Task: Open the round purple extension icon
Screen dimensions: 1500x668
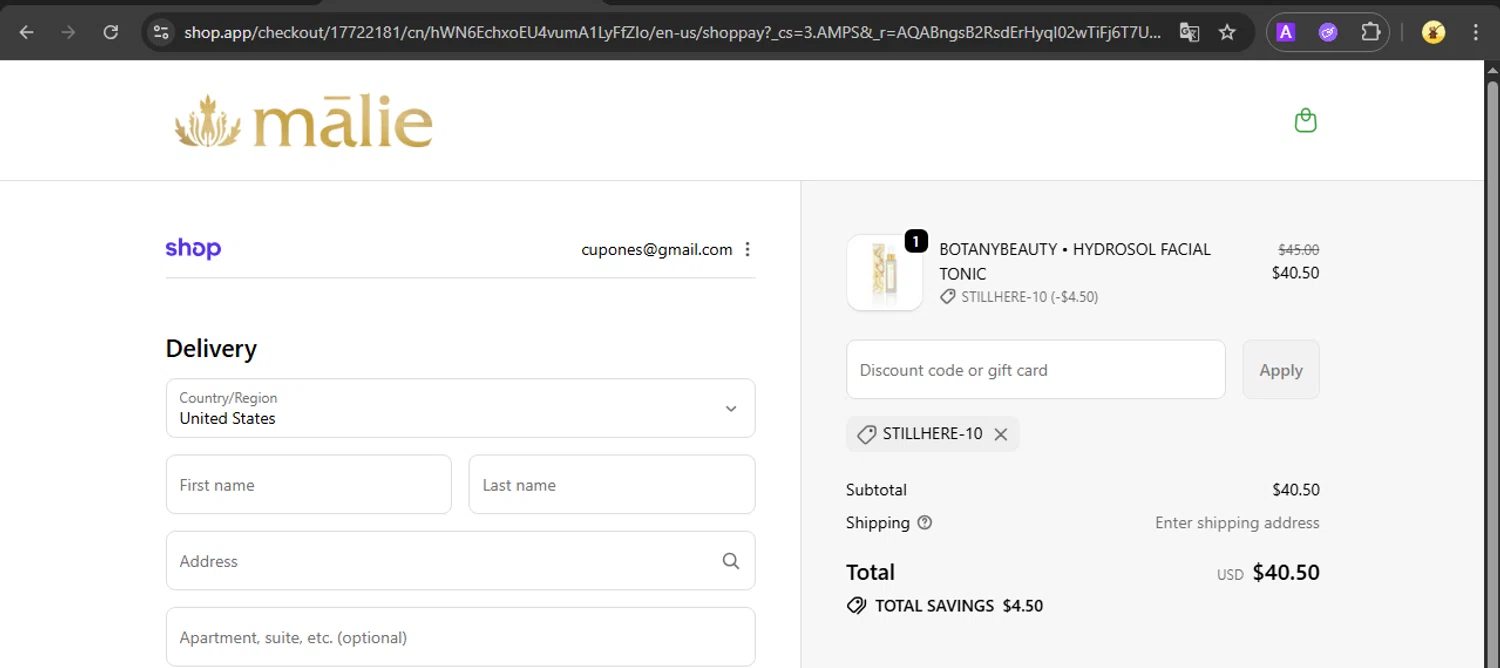Action: tap(1328, 32)
